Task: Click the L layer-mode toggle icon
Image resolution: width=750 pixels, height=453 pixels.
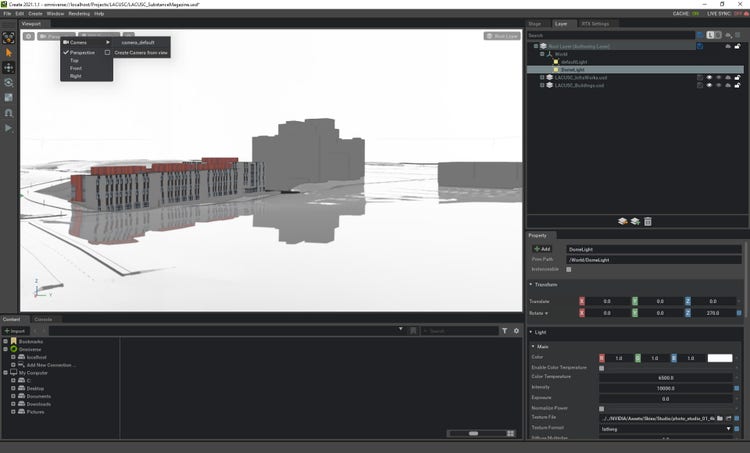Action: (x=710, y=35)
